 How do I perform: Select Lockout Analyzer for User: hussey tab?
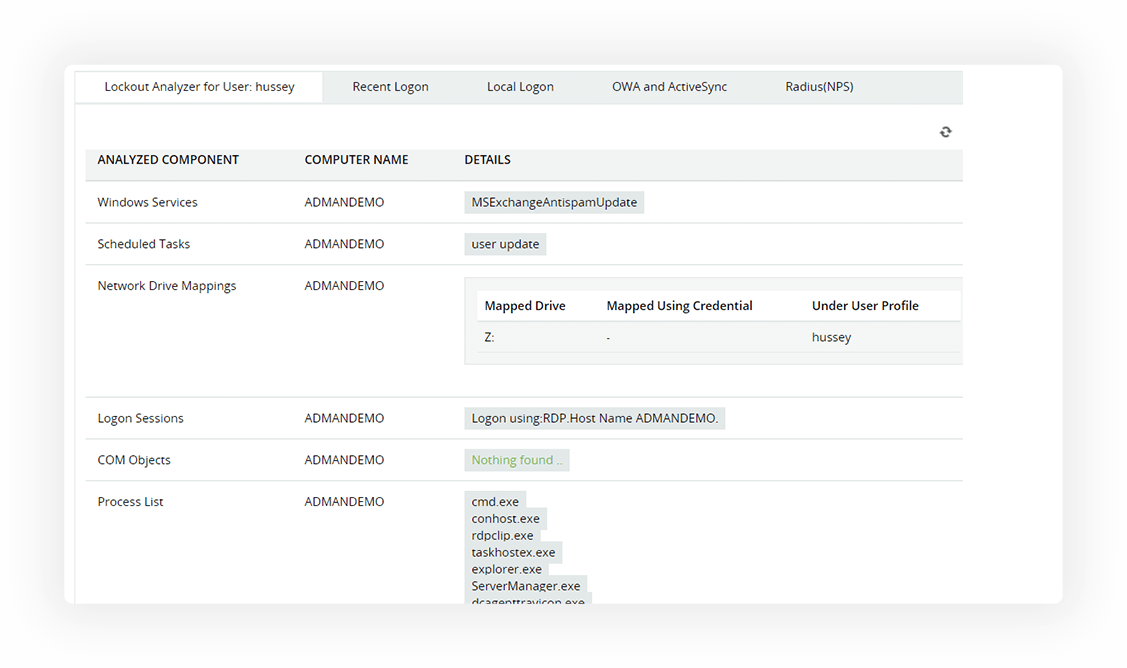point(199,87)
